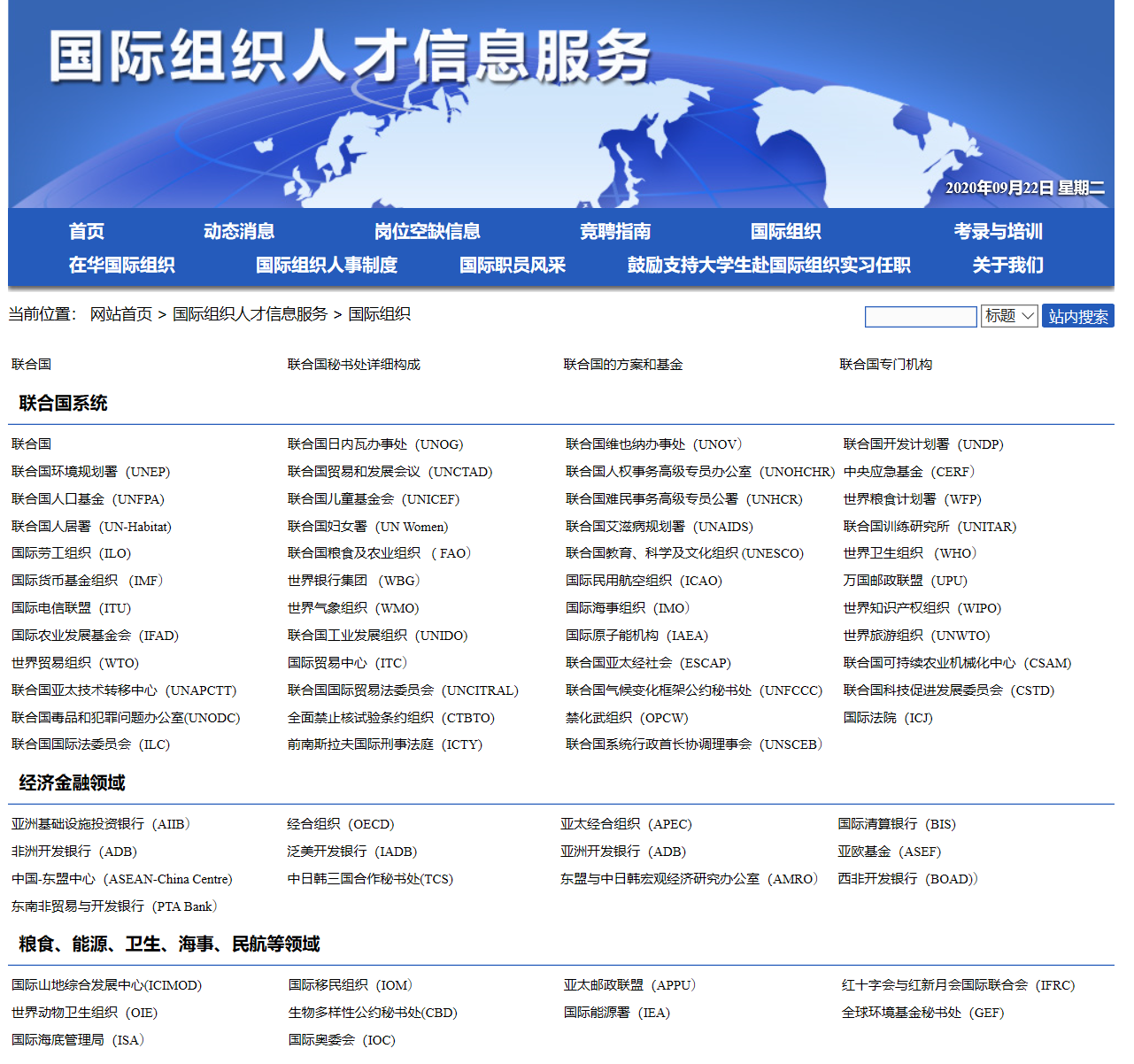Open 国际职员风采 navigation item
1134x1064 pixels.
(x=512, y=266)
